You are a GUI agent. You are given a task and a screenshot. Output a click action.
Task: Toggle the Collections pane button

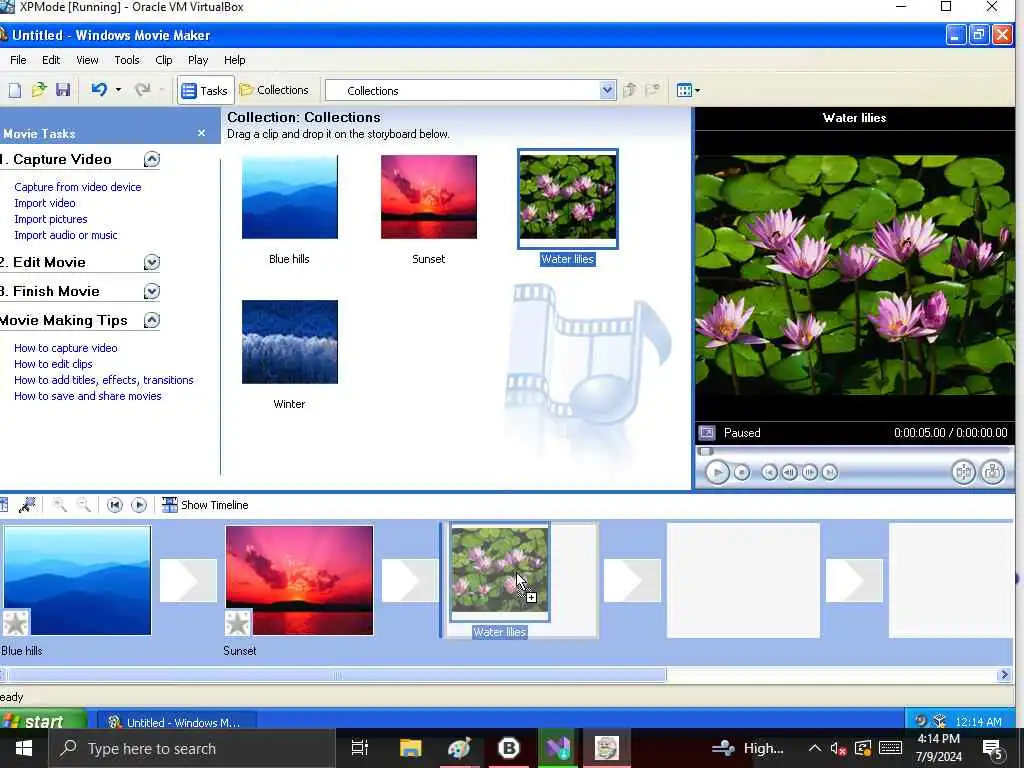pyautogui.click(x=274, y=90)
